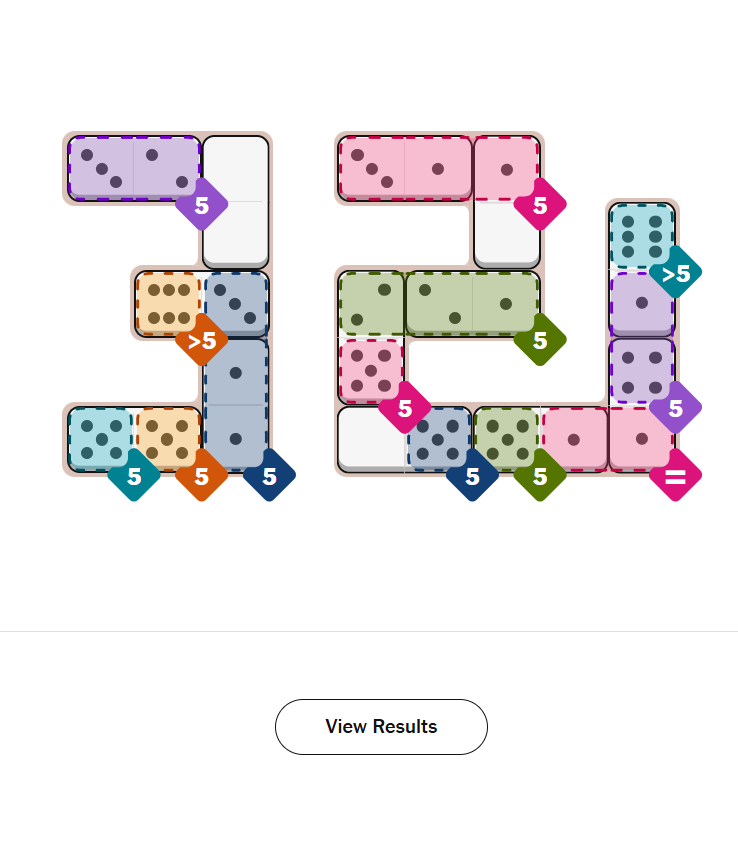Click purple 5 badge below purple four-pip tile
The image size is (738, 842).
pos(675,408)
